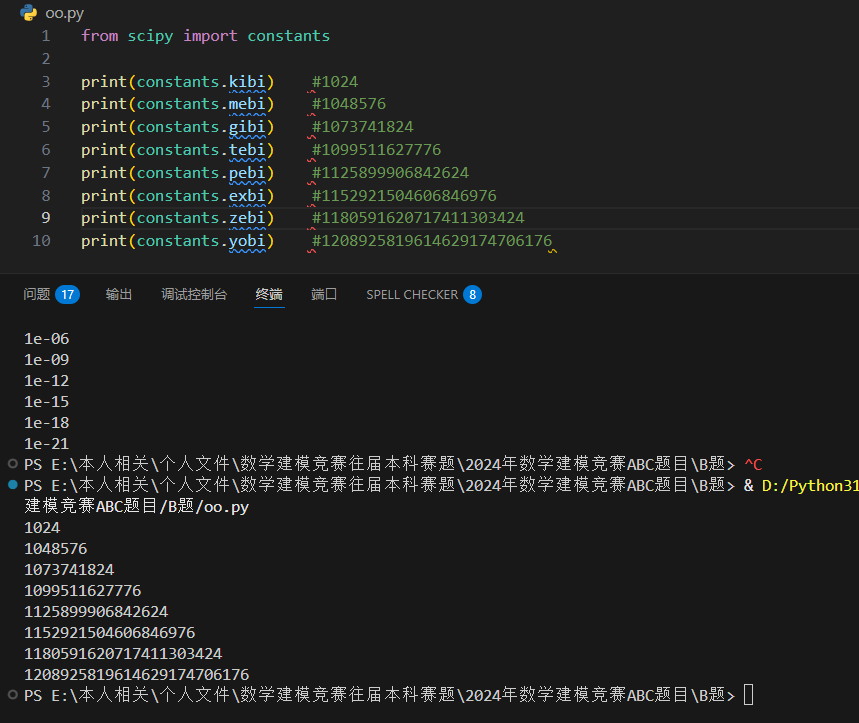The width and height of the screenshot is (859, 723).
Task: Click 'zebi' in the line 9 code
Action: click(247, 218)
